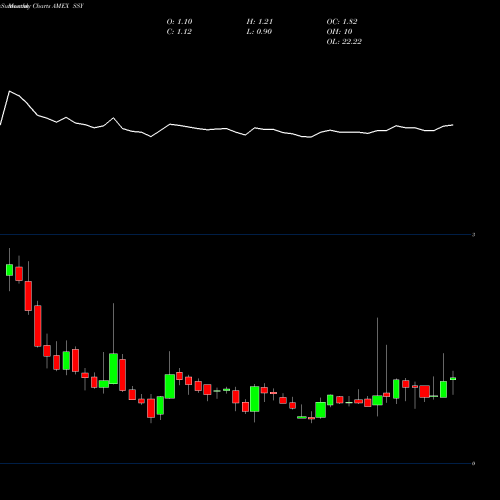Click the last green candle on the right
This screenshot has height=500, width=500.
(453, 379)
